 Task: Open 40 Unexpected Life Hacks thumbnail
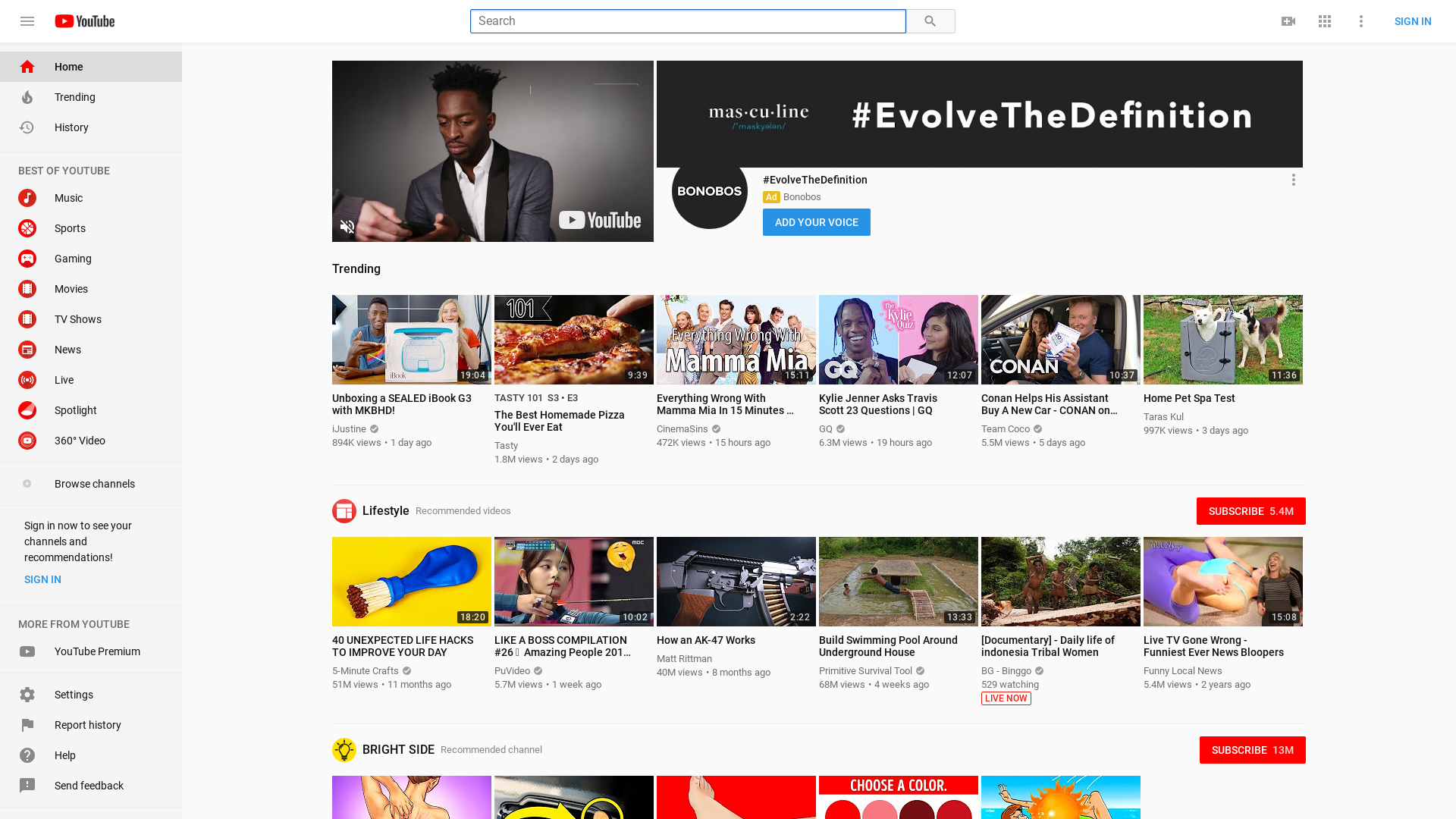coord(412,582)
